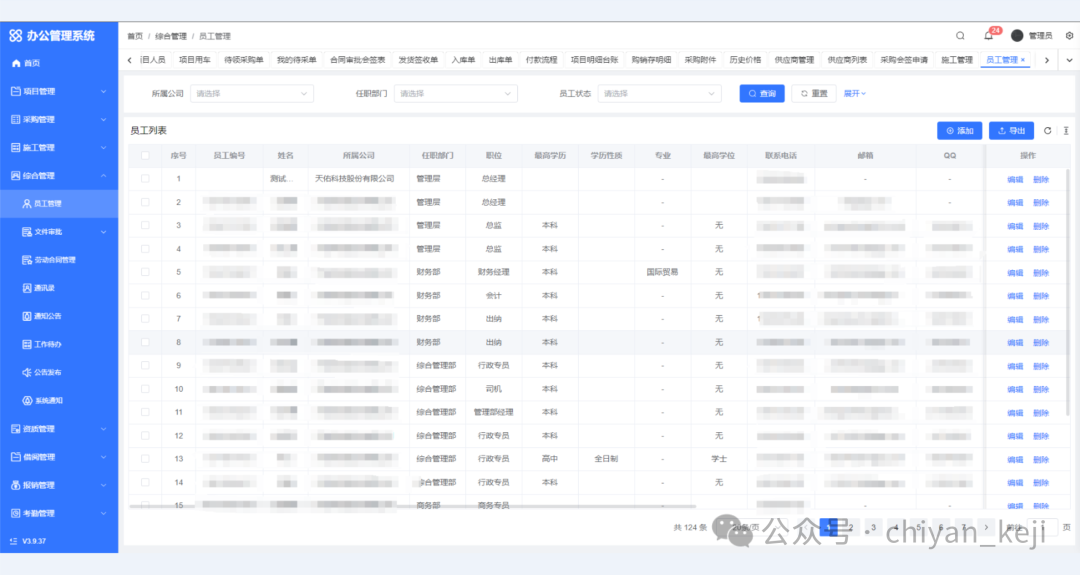Open 通讯录 in the sidebar
This screenshot has width=1080, height=575.
[x=39, y=288]
